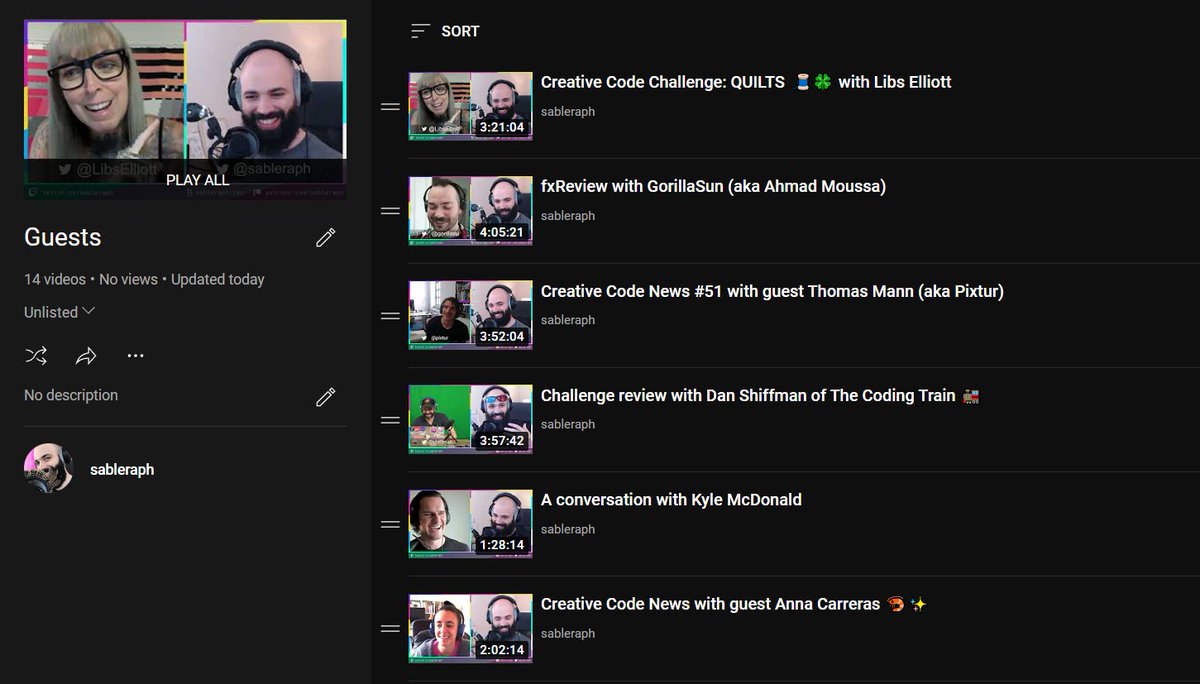The height and width of the screenshot is (684, 1200).
Task: Edit the Guests playlist title with pencil icon
Action: pos(325,237)
